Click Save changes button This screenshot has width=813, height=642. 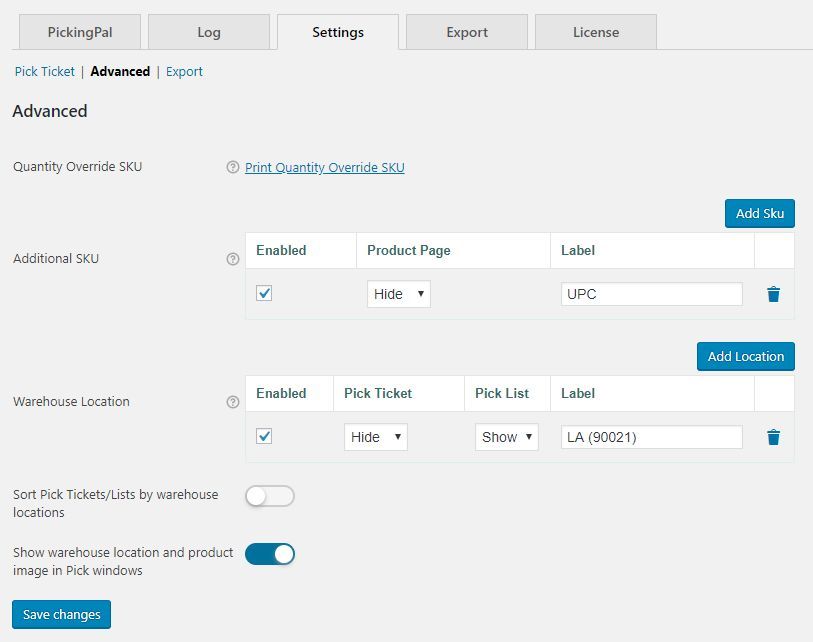pos(62,614)
